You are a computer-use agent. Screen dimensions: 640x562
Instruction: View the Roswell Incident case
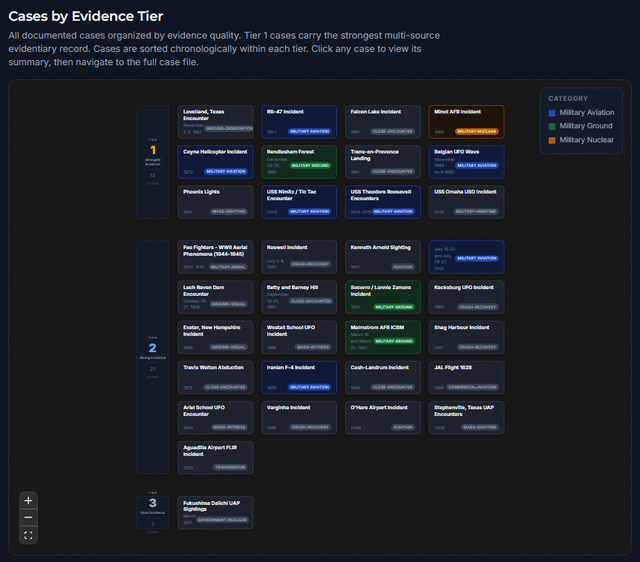coord(299,257)
